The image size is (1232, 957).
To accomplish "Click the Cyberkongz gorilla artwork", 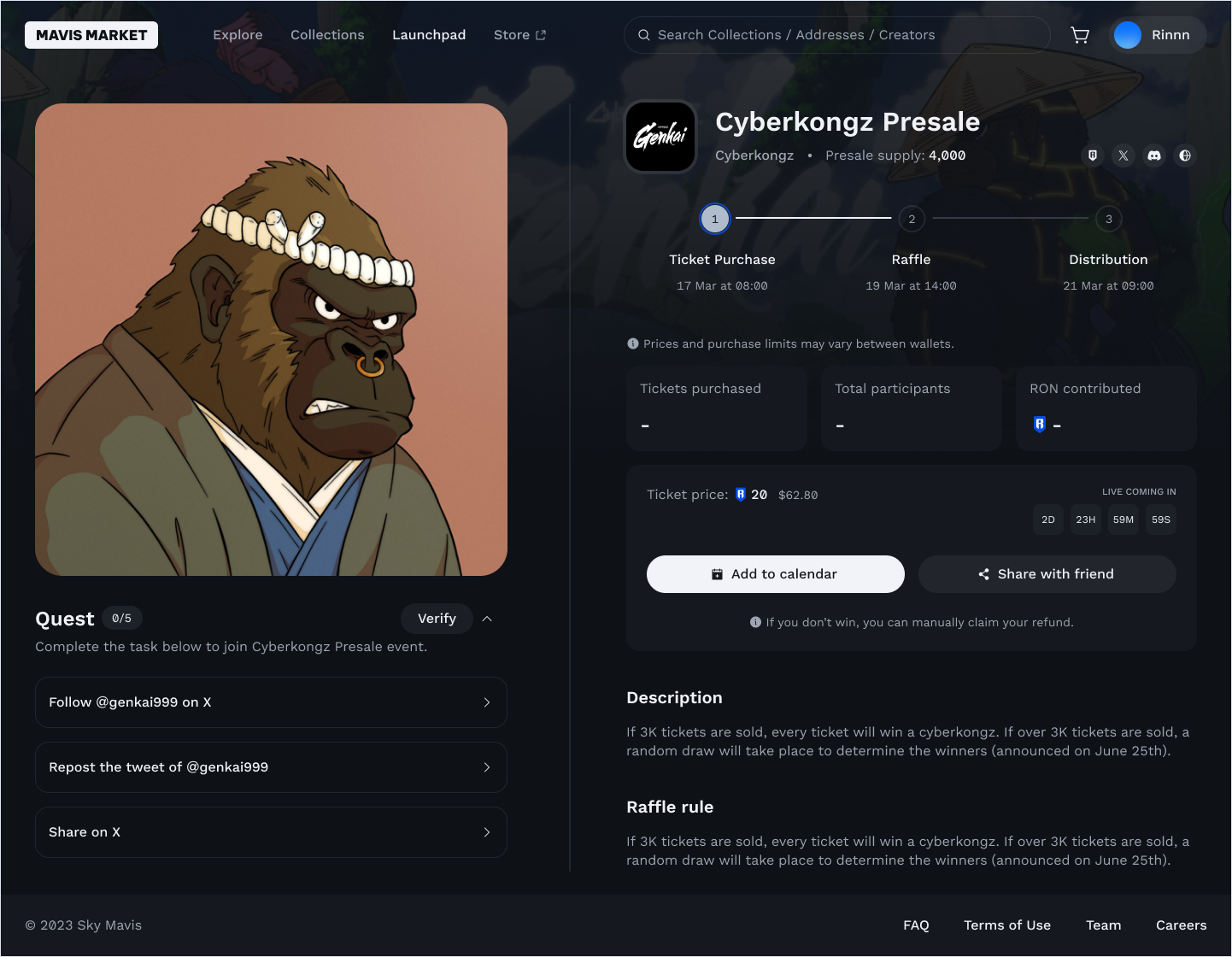I will point(271,339).
